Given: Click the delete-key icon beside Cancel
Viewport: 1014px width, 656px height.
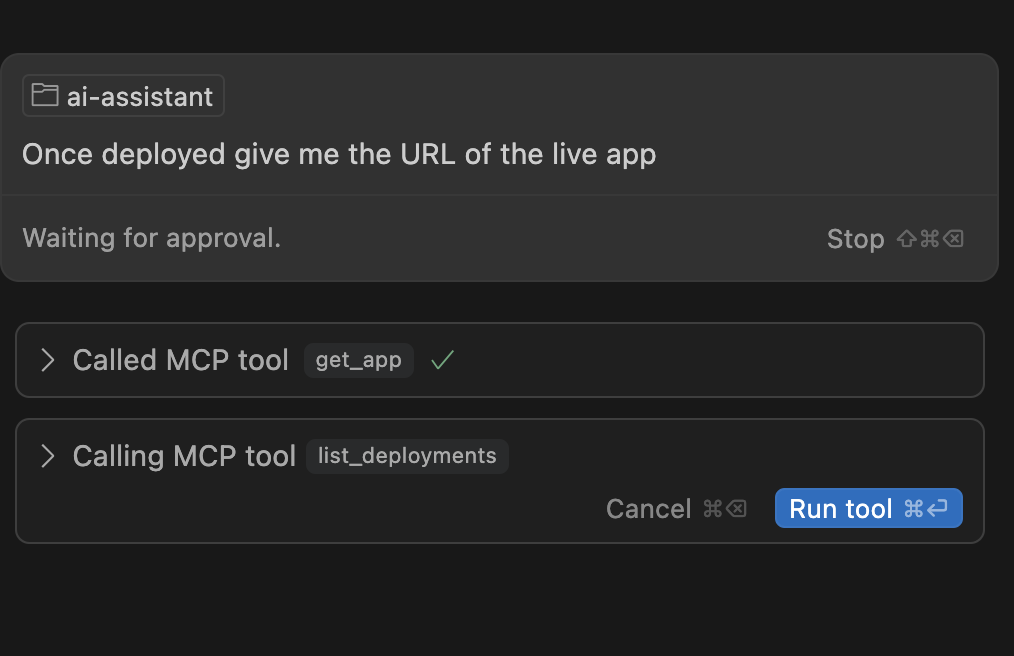Looking at the screenshot, I should click(x=736, y=509).
